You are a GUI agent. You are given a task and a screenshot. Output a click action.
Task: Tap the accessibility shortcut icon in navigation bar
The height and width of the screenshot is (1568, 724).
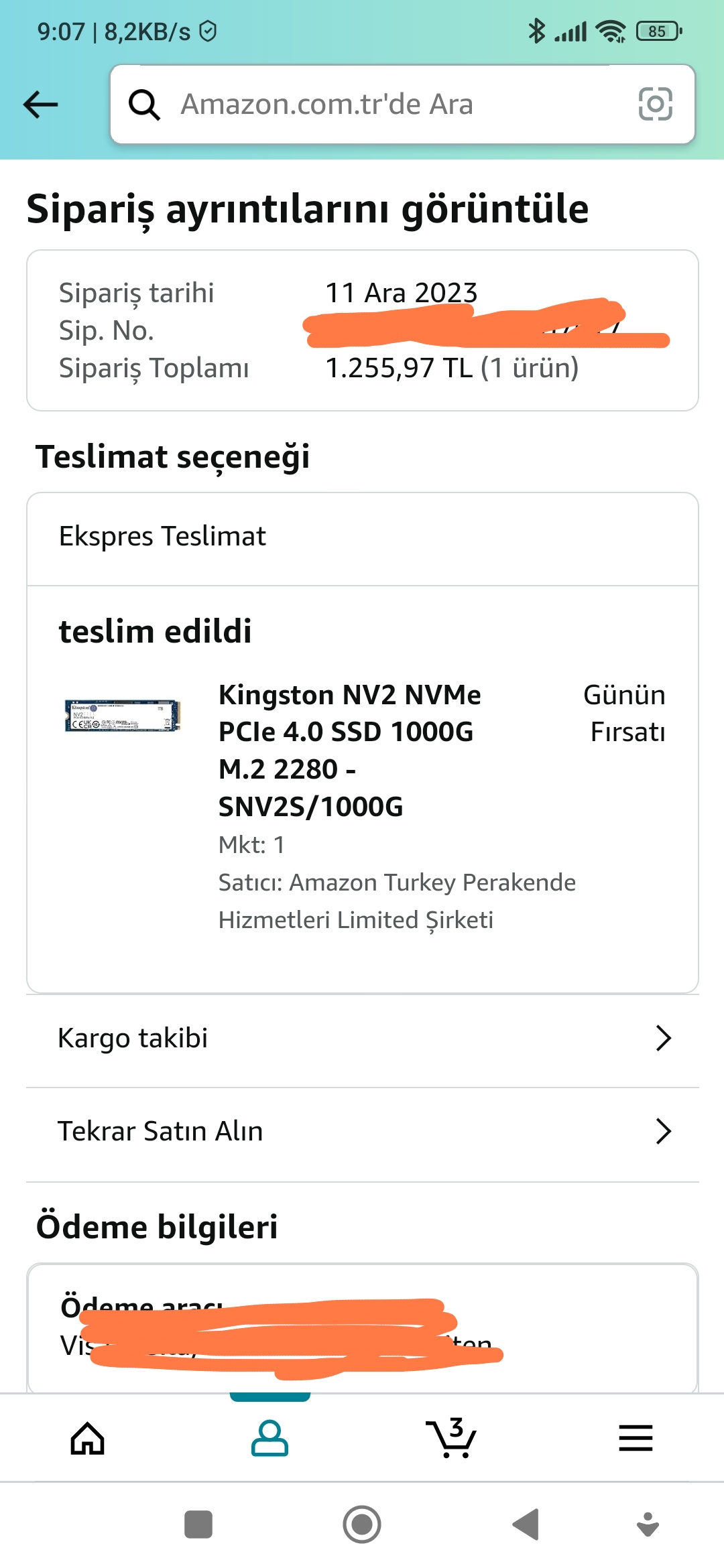click(648, 1525)
